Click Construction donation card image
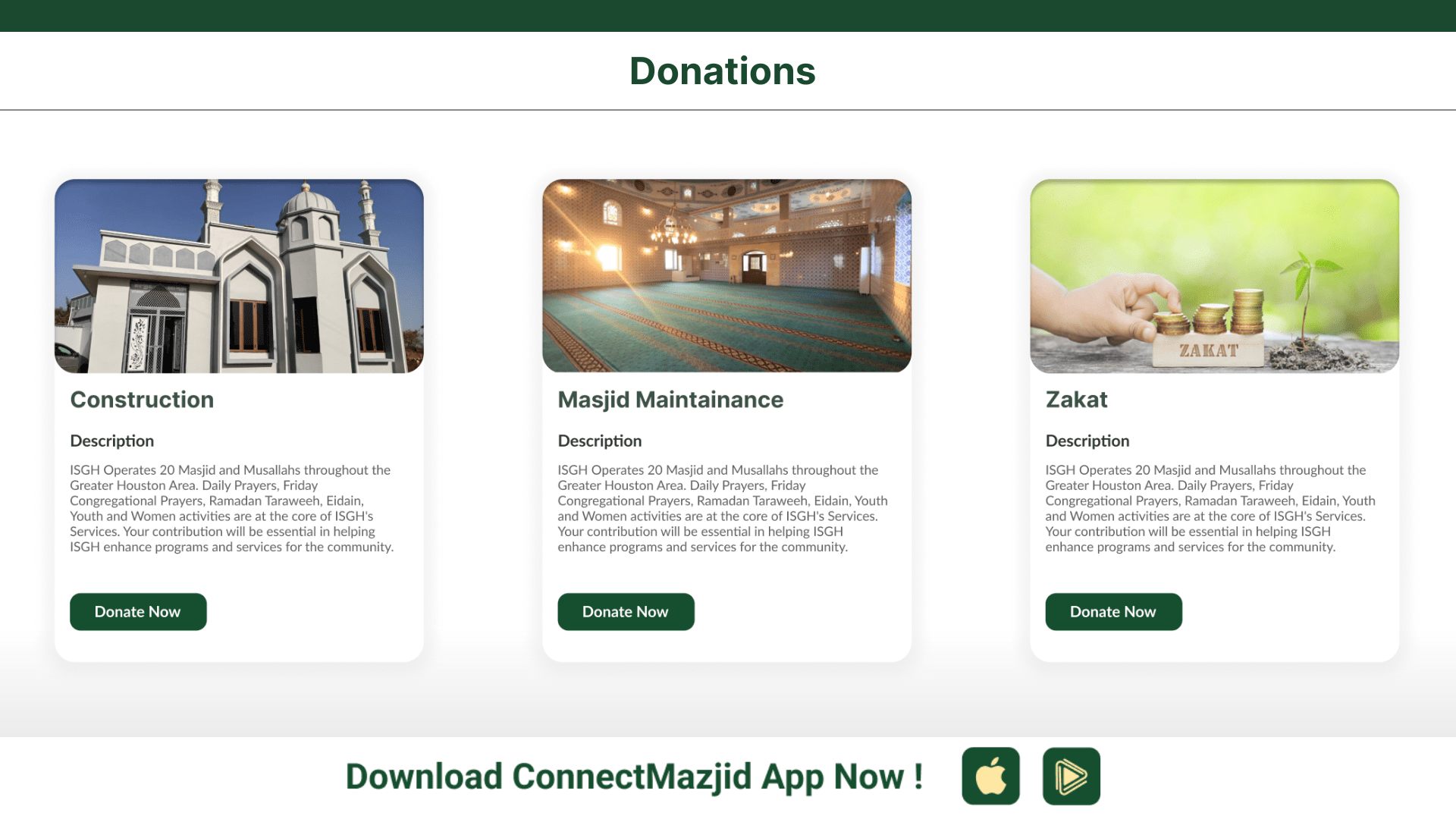Image resolution: width=1456 pixels, height=819 pixels. coord(238,276)
